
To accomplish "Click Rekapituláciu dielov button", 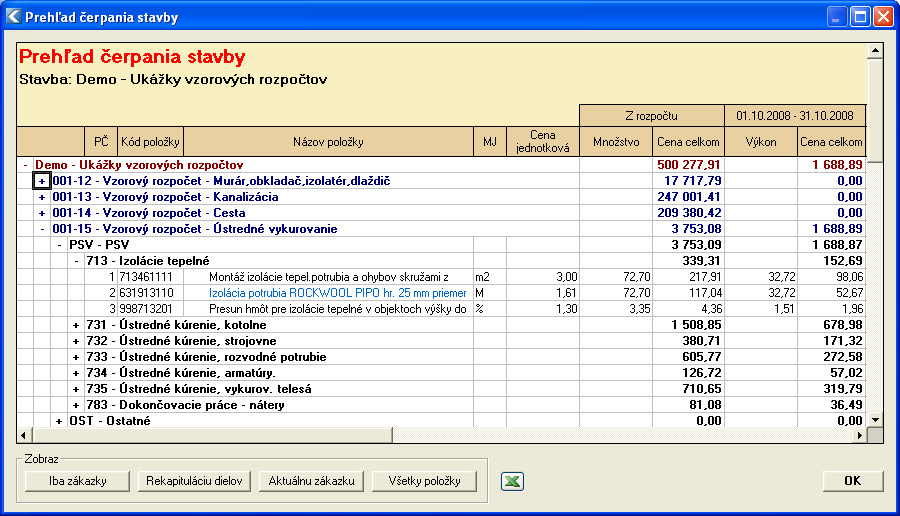I will tap(194, 481).
